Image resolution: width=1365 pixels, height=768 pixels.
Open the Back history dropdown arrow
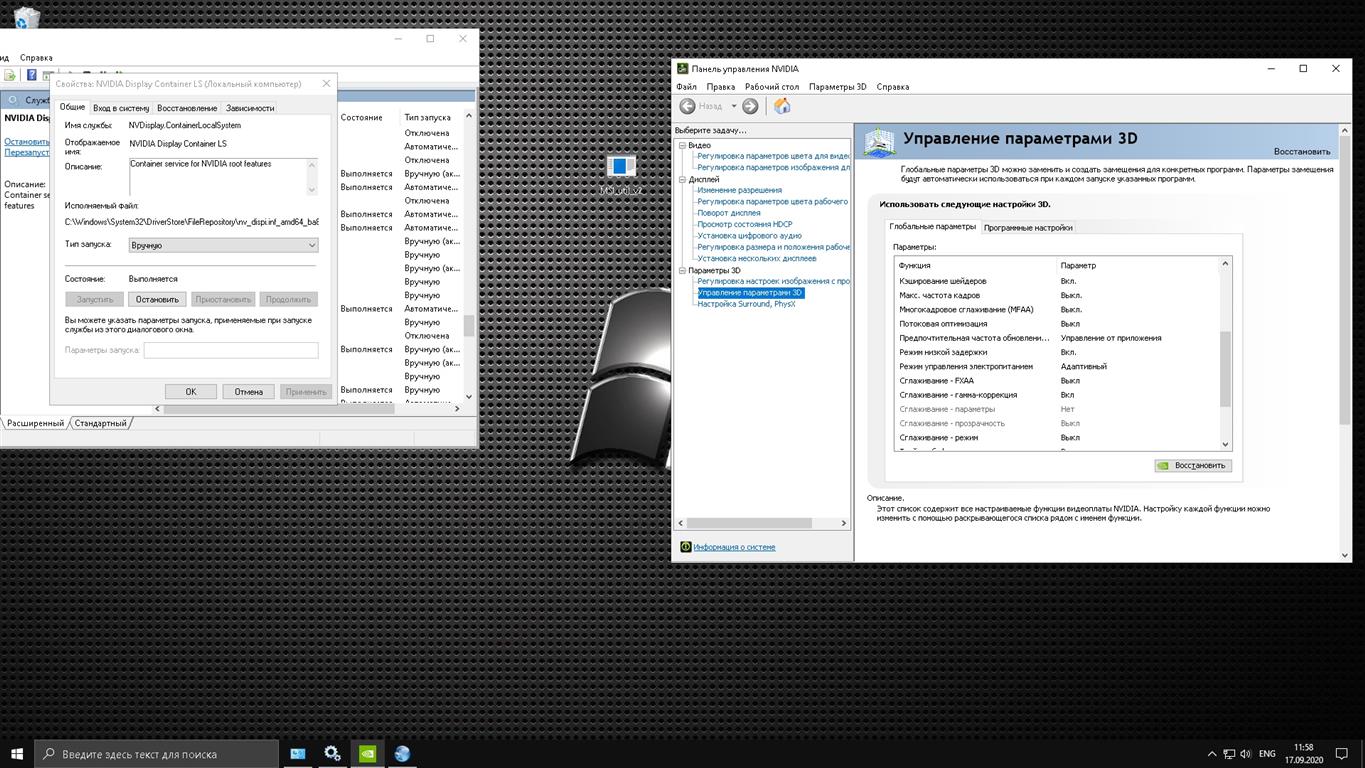(x=733, y=106)
